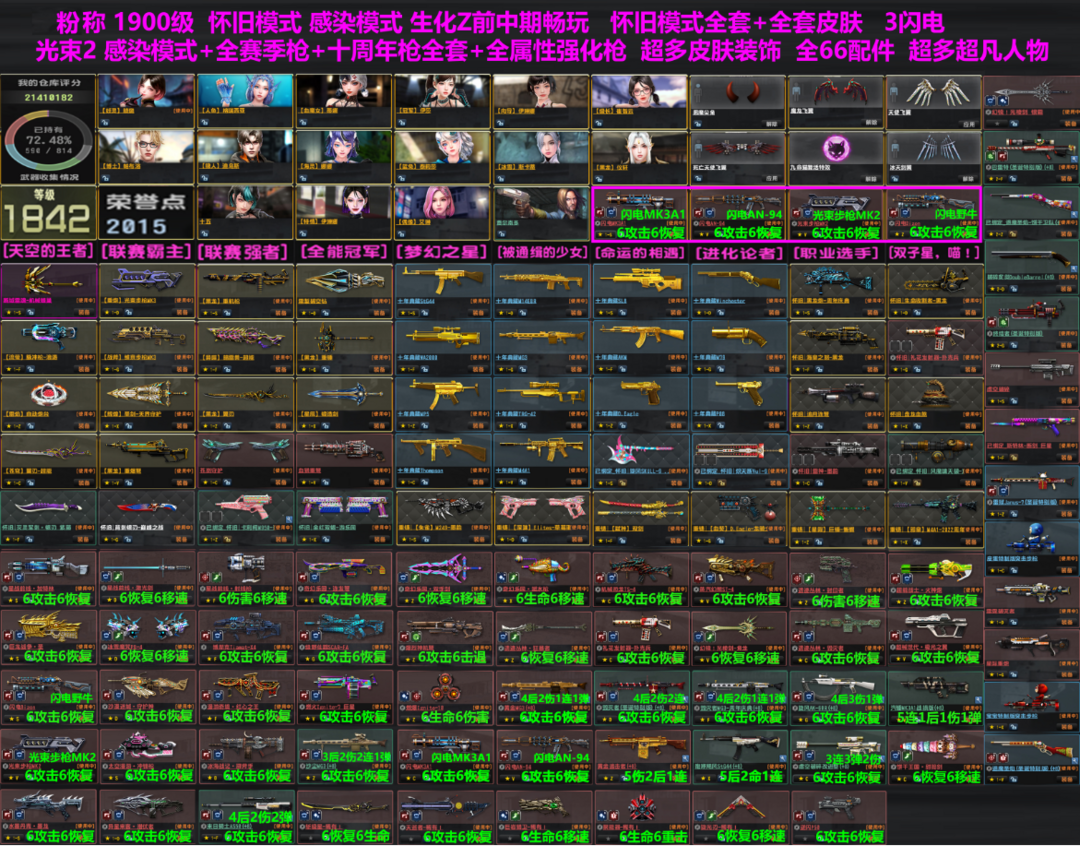Image resolution: width=1080 pixels, height=846 pixels.
Task: Click 闪电AN-94 in the pink-framed group
Action: point(737,213)
